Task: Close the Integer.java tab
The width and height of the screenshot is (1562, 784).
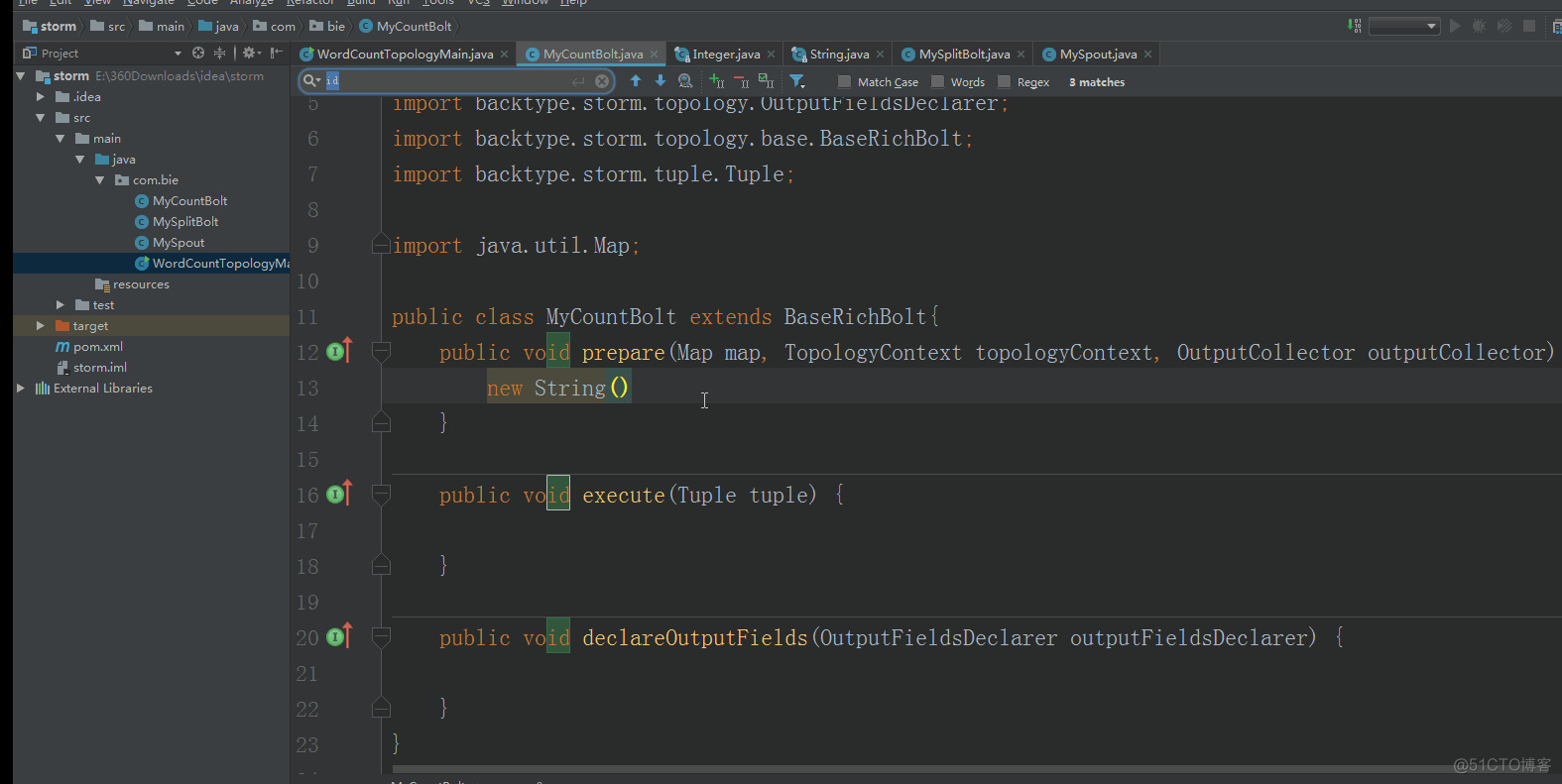Action: click(x=772, y=55)
